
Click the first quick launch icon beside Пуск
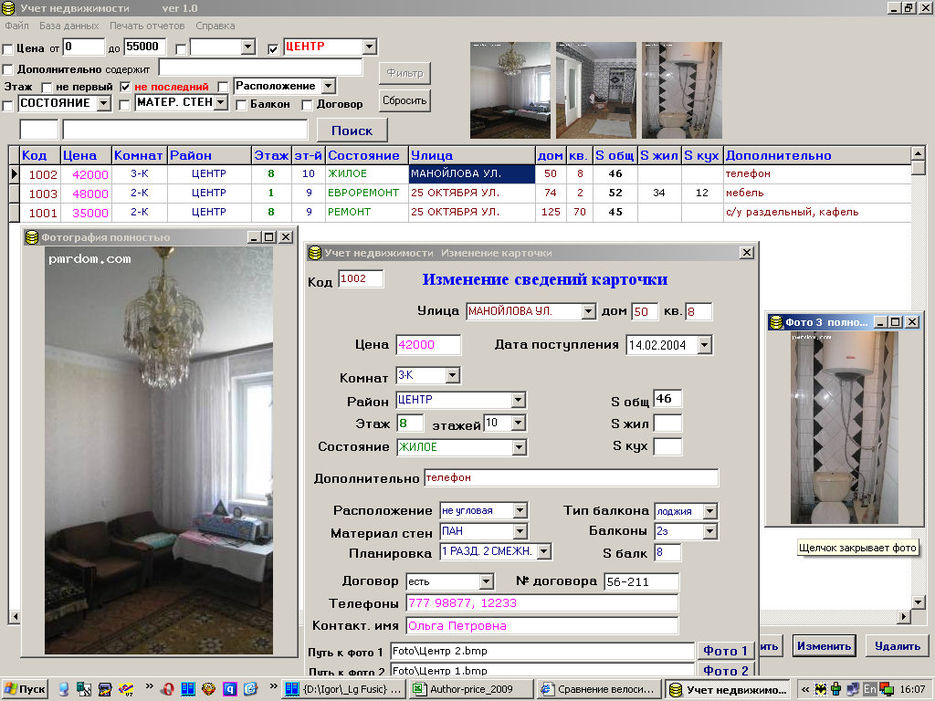coord(63,689)
